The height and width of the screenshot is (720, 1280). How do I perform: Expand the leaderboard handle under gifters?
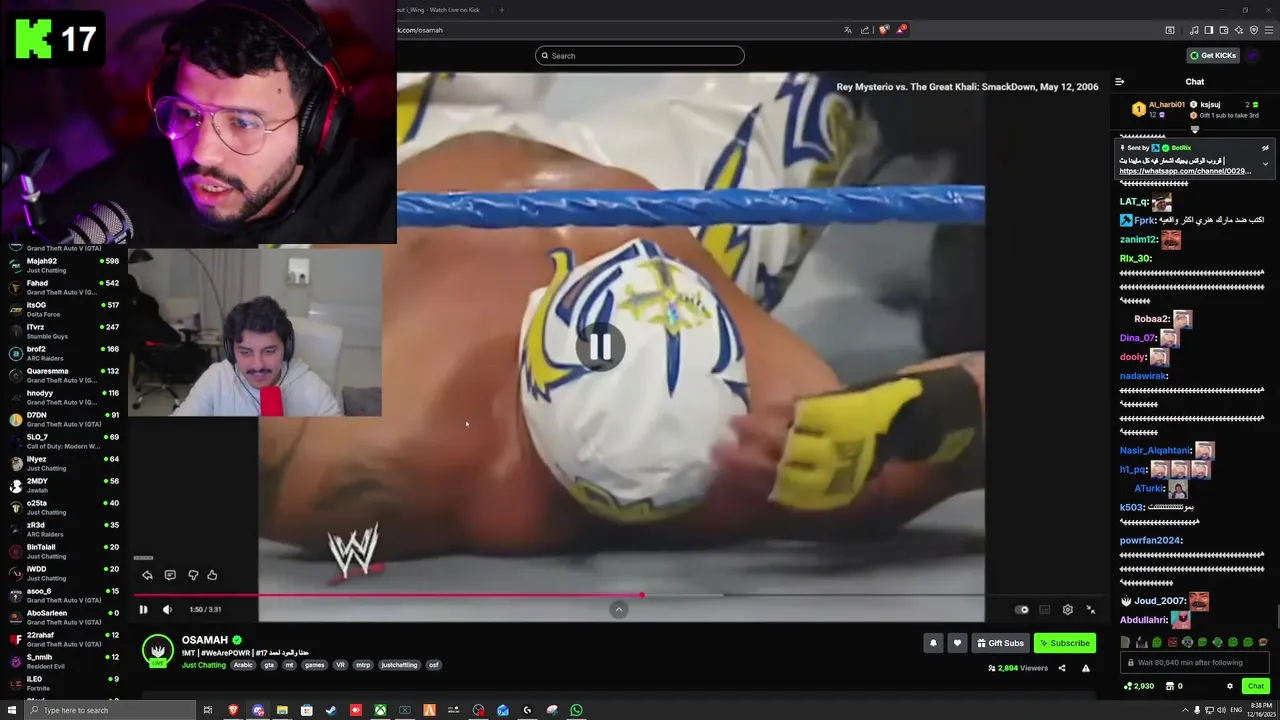tap(1195, 130)
